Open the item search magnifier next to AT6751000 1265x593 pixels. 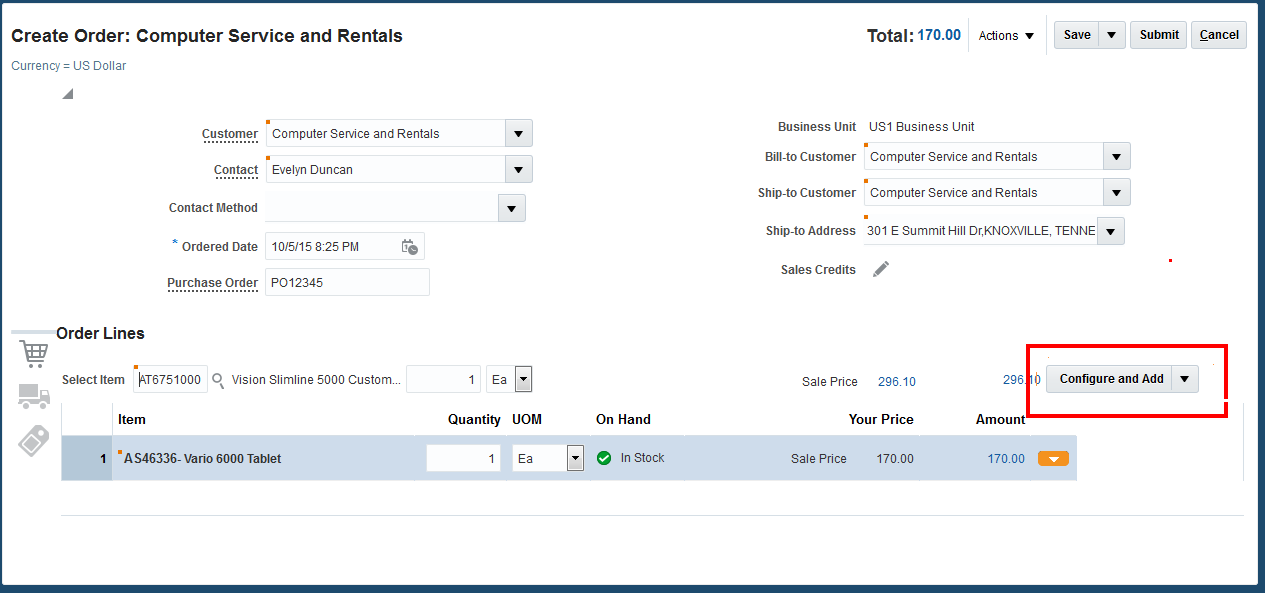point(216,380)
